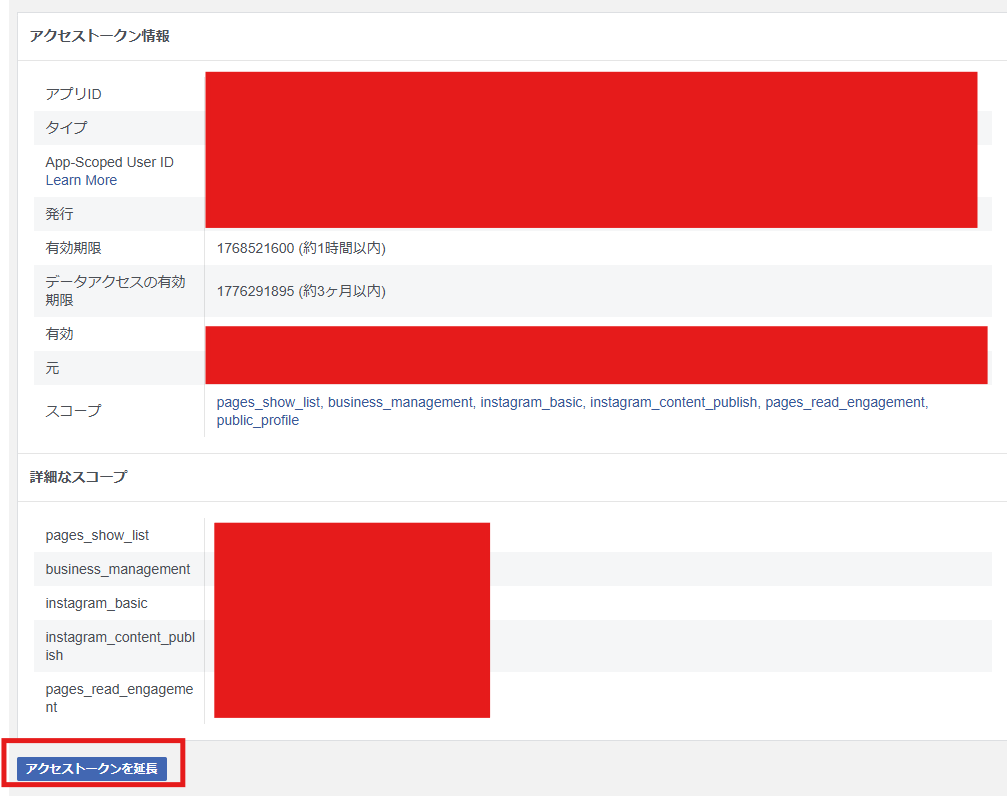Image resolution: width=1007 pixels, height=796 pixels.
Task: Open the pages_show_list scope link
Action: [268, 402]
